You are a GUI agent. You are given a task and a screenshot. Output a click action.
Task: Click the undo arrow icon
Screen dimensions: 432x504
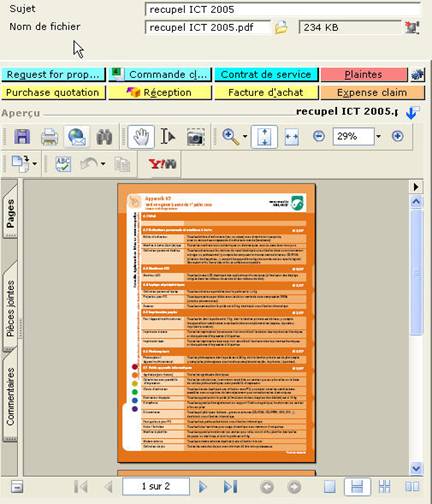coord(89,164)
